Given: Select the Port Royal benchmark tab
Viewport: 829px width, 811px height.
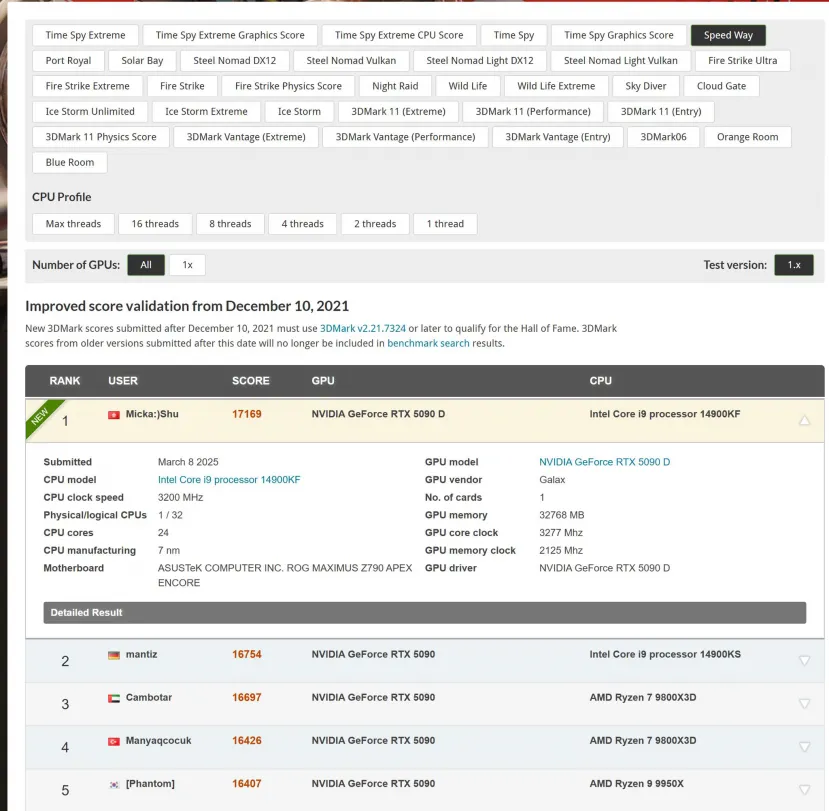Looking at the screenshot, I should pyautogui.click(x=68, y=61).
